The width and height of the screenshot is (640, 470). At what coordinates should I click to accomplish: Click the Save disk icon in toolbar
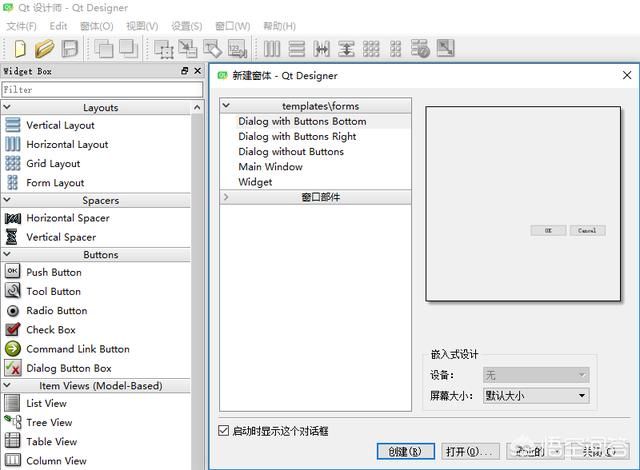69,48
